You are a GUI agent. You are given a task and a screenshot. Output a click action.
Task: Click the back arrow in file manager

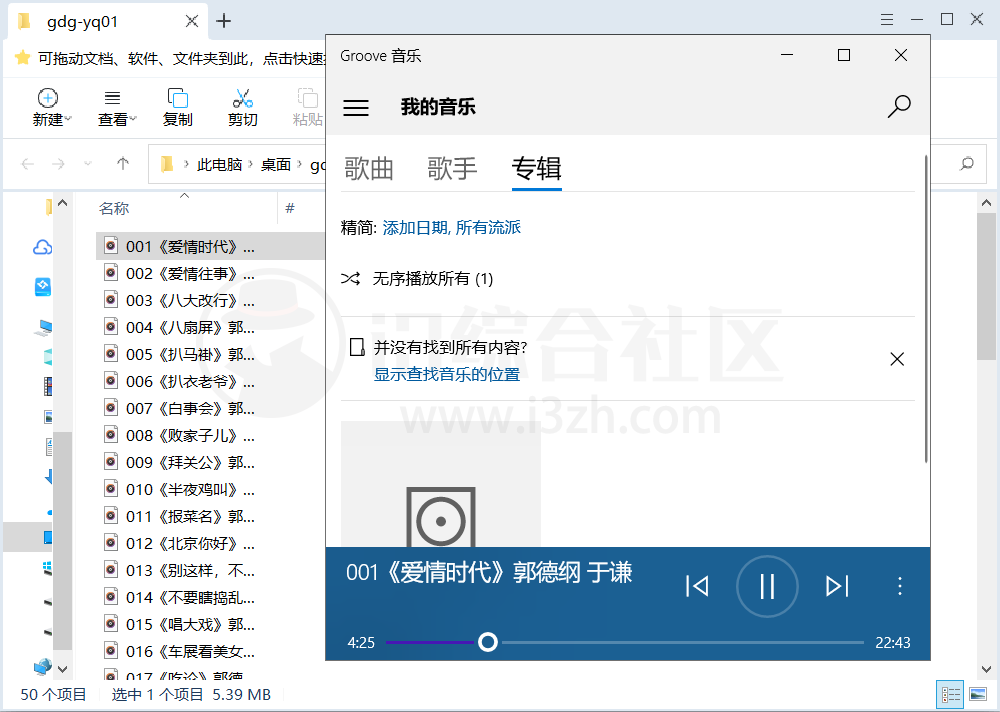[27, 164]
